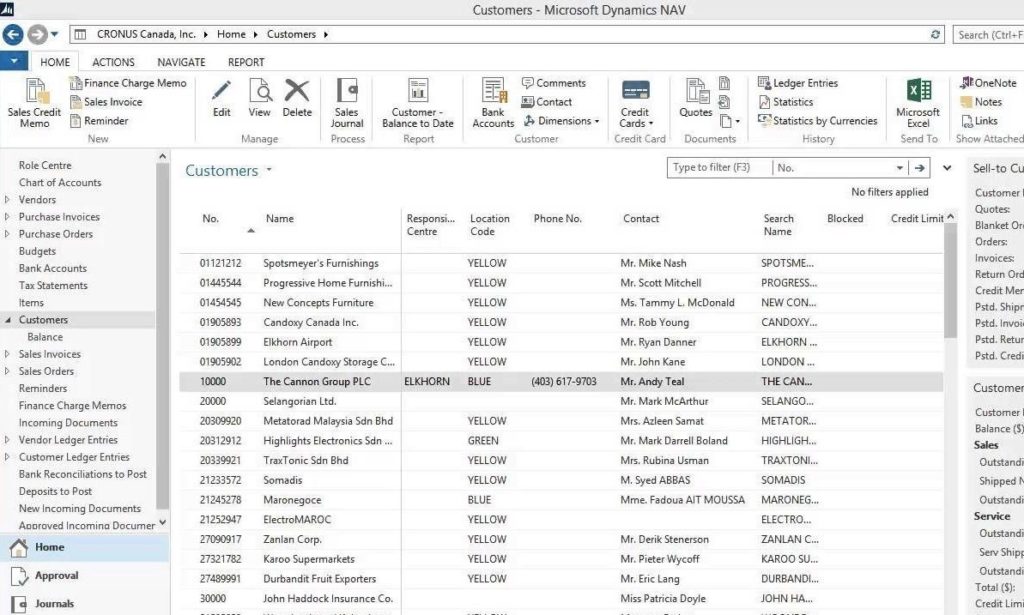Click the navigation pane scrollbar

pos(162,336)
